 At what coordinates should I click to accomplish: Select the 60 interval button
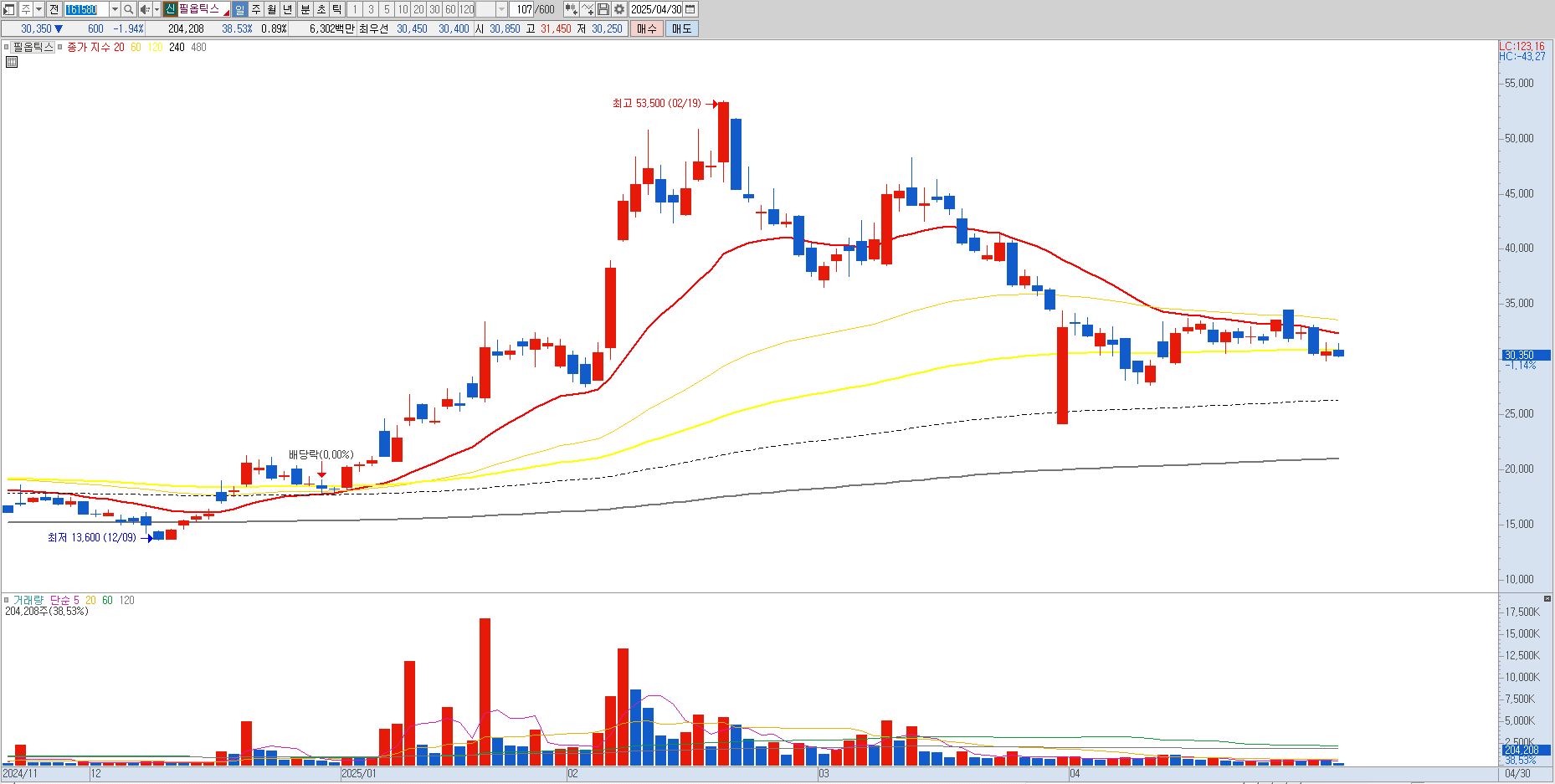[450, 9]
